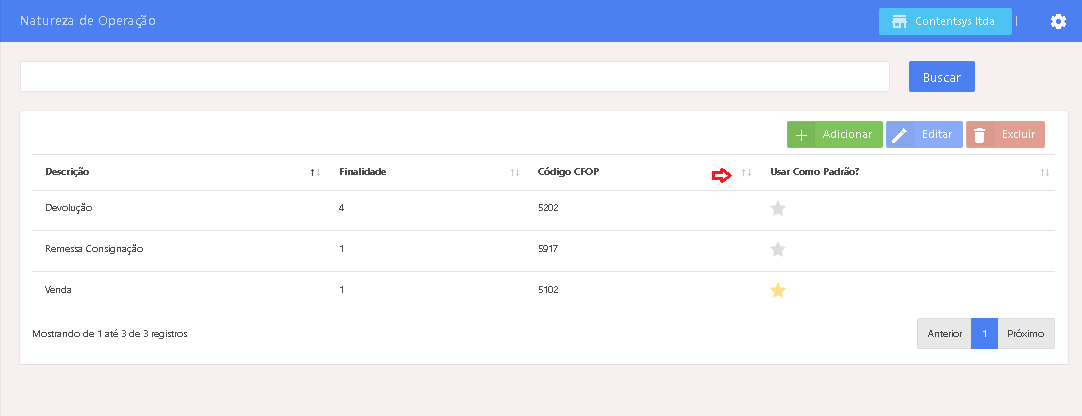
Task: Focus the search text field
Action: click(454, 77)
